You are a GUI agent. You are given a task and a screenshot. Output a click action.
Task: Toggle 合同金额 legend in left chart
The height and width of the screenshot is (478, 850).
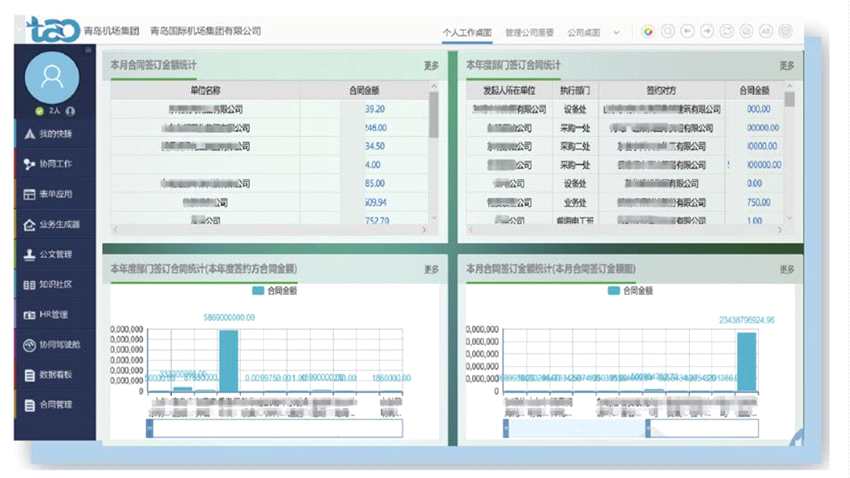point(274,291)
